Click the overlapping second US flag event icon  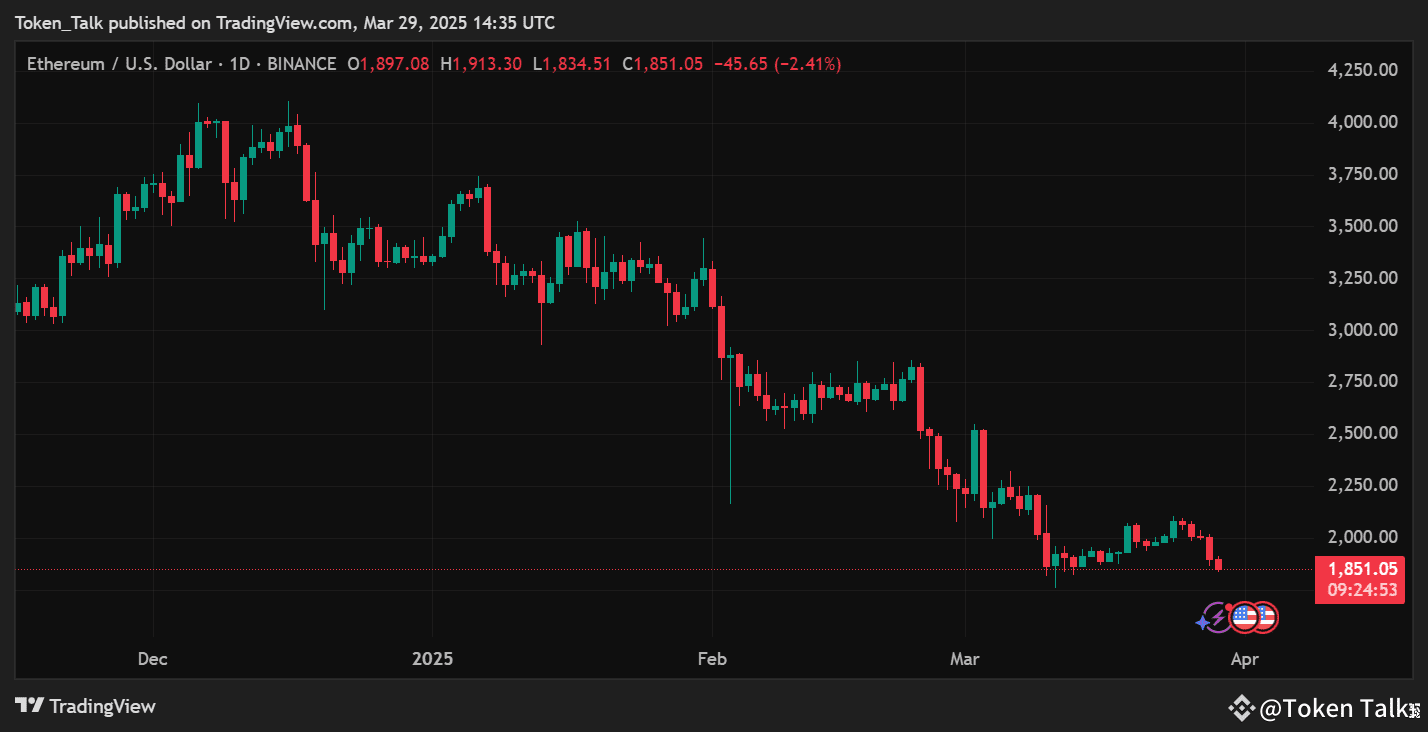[x=1268, y=618]
